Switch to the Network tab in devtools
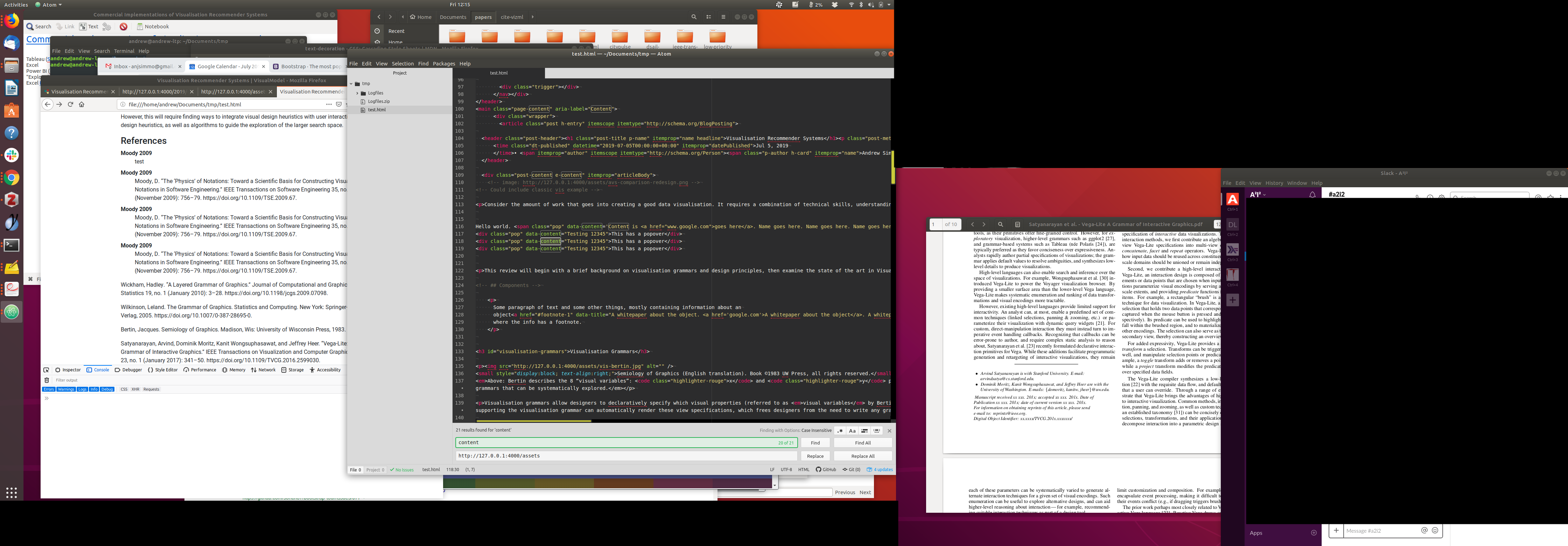1568x546 pixels. [264, 370]
